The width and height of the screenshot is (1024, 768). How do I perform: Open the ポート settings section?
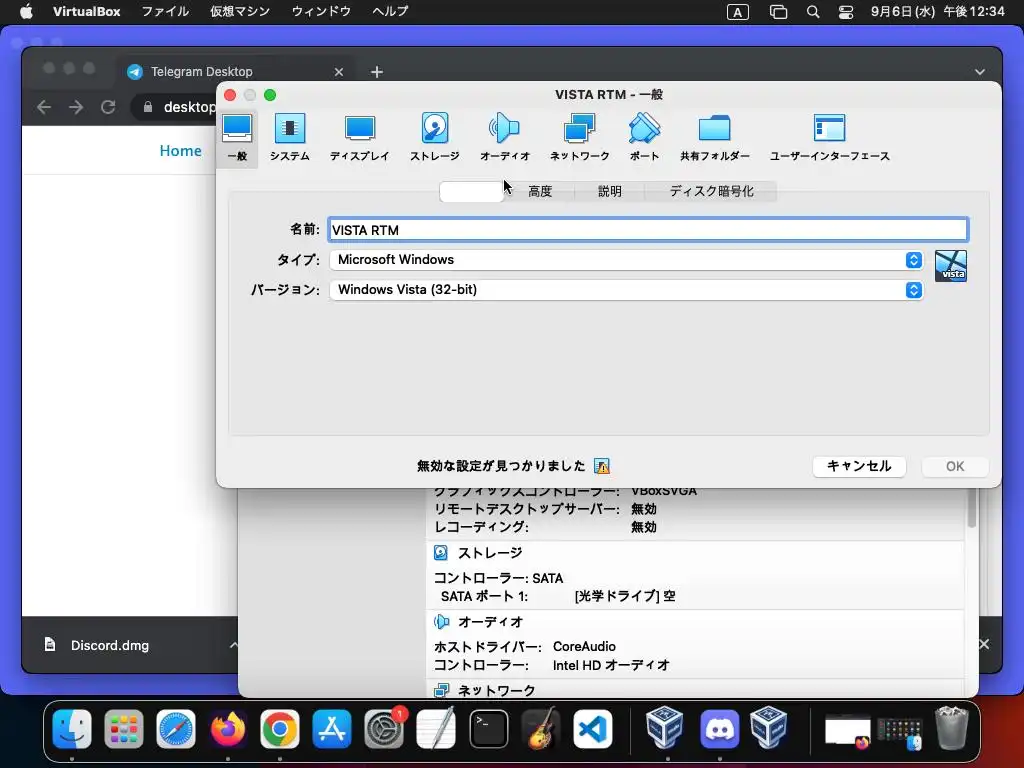pos(644,137)
